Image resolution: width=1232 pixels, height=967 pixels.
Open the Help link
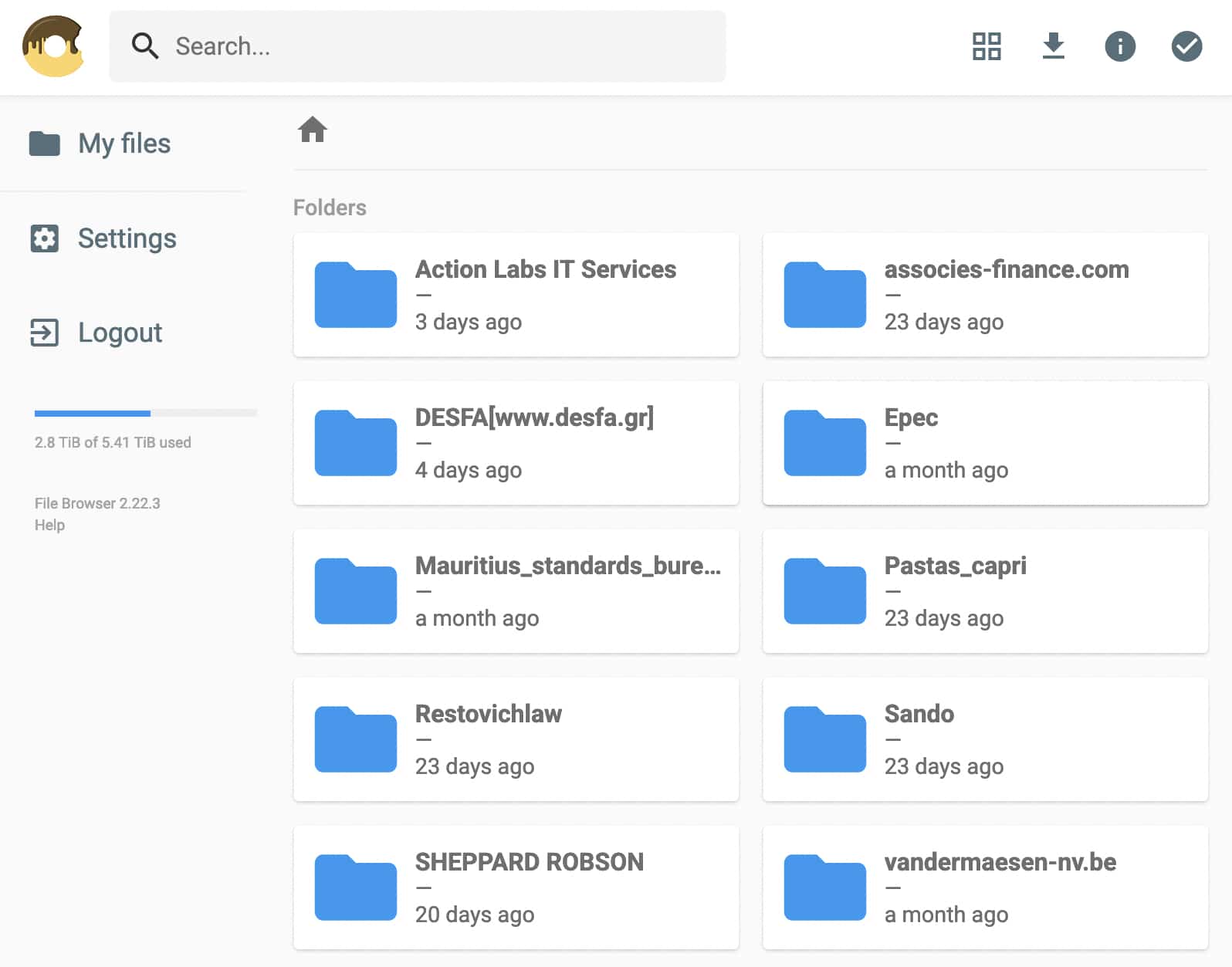[49, 525]
